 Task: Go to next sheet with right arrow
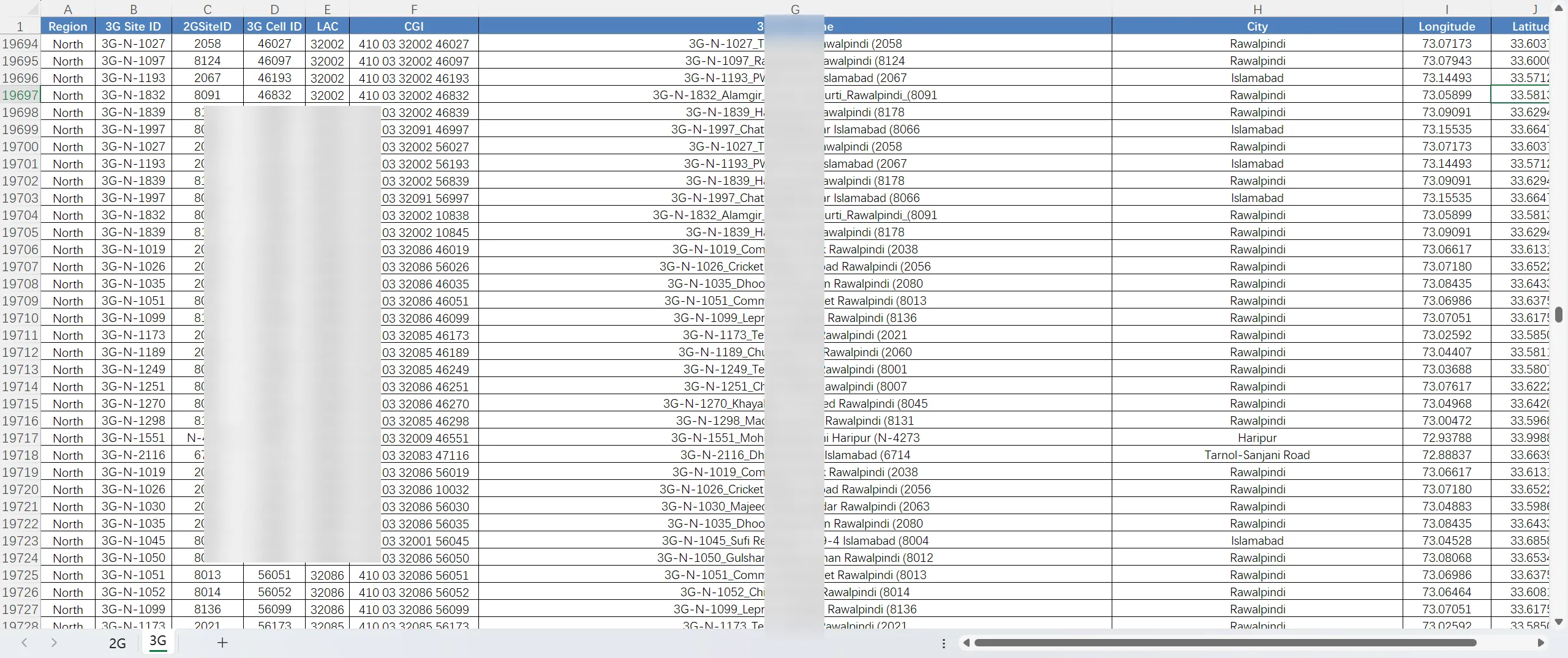coord(54,643)
